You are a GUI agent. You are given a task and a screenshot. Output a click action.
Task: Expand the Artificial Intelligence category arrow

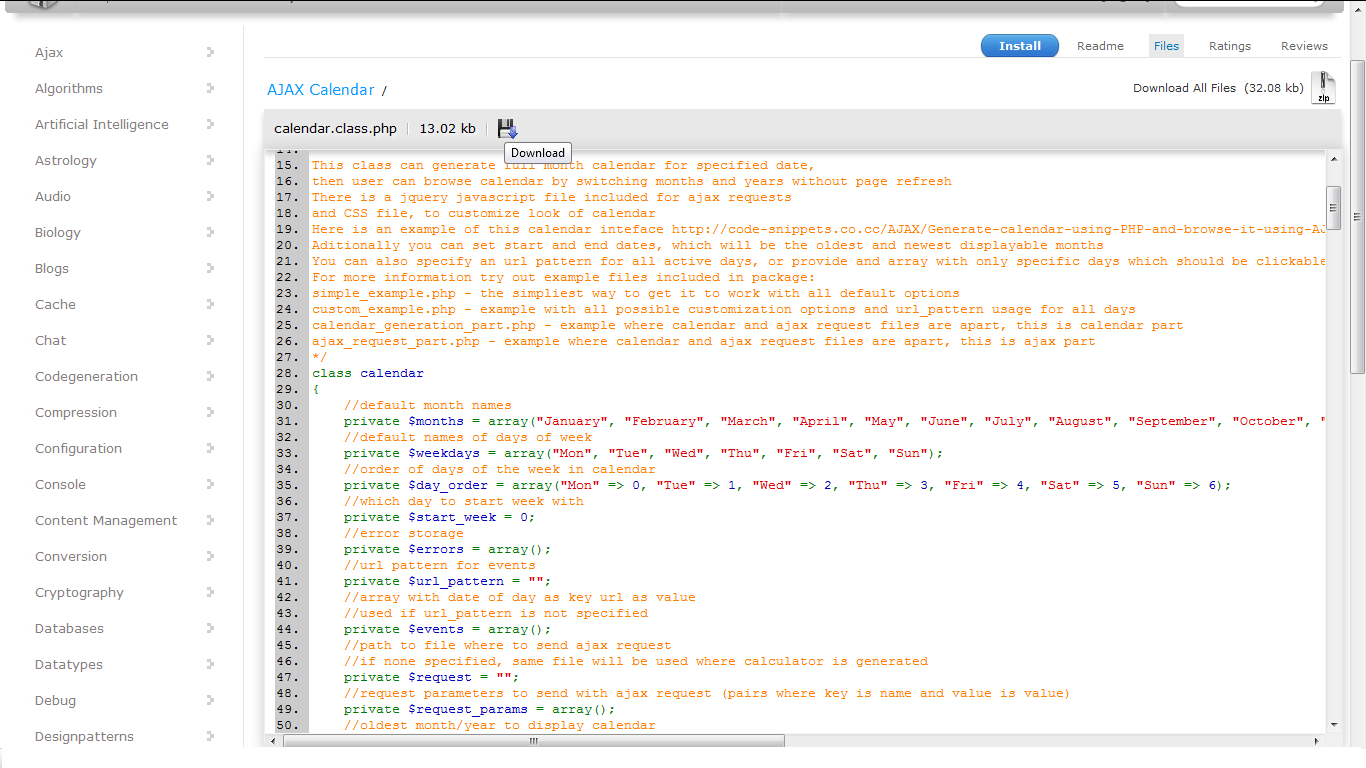pos(210,124)
